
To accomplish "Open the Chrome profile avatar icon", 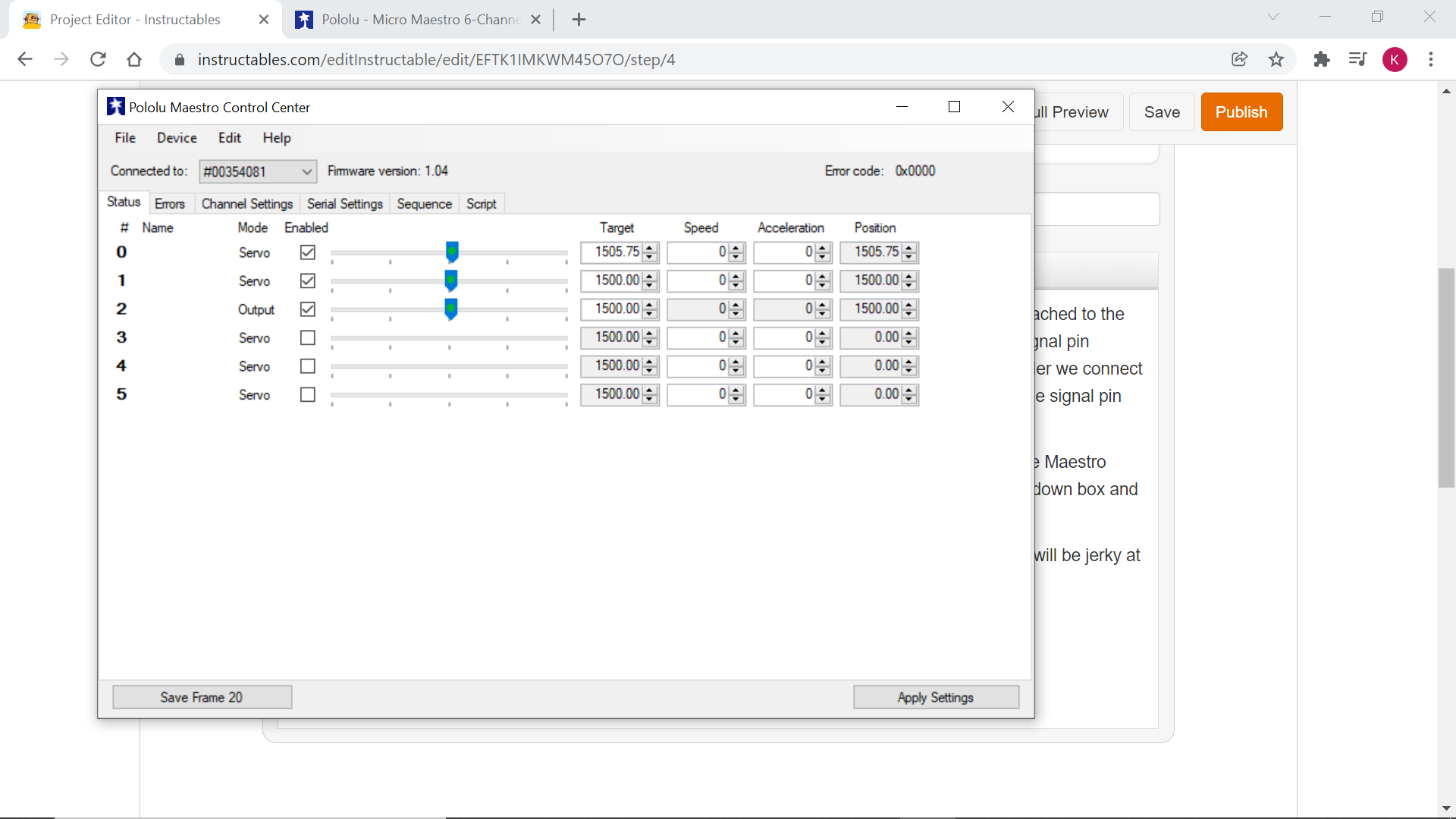I will point(1396,59).
